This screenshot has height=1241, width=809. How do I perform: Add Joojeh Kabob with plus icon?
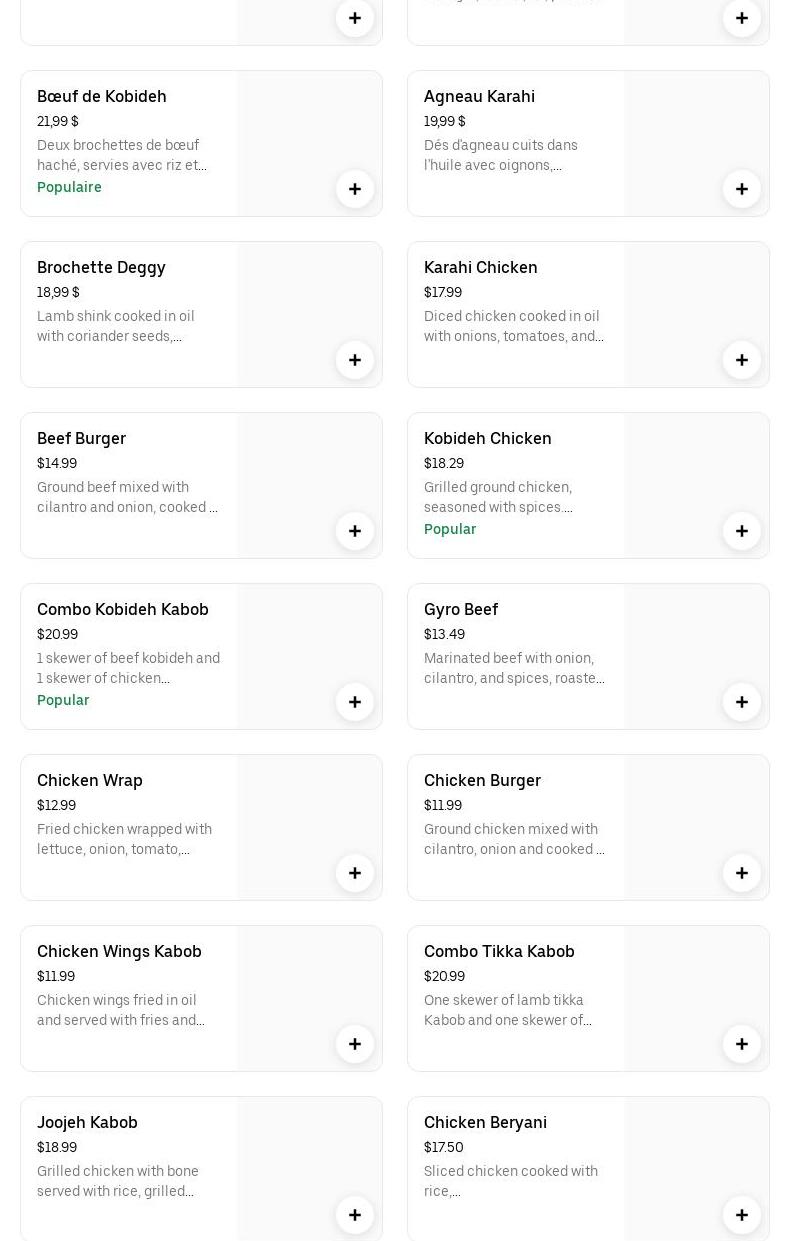coord(355,1215)
